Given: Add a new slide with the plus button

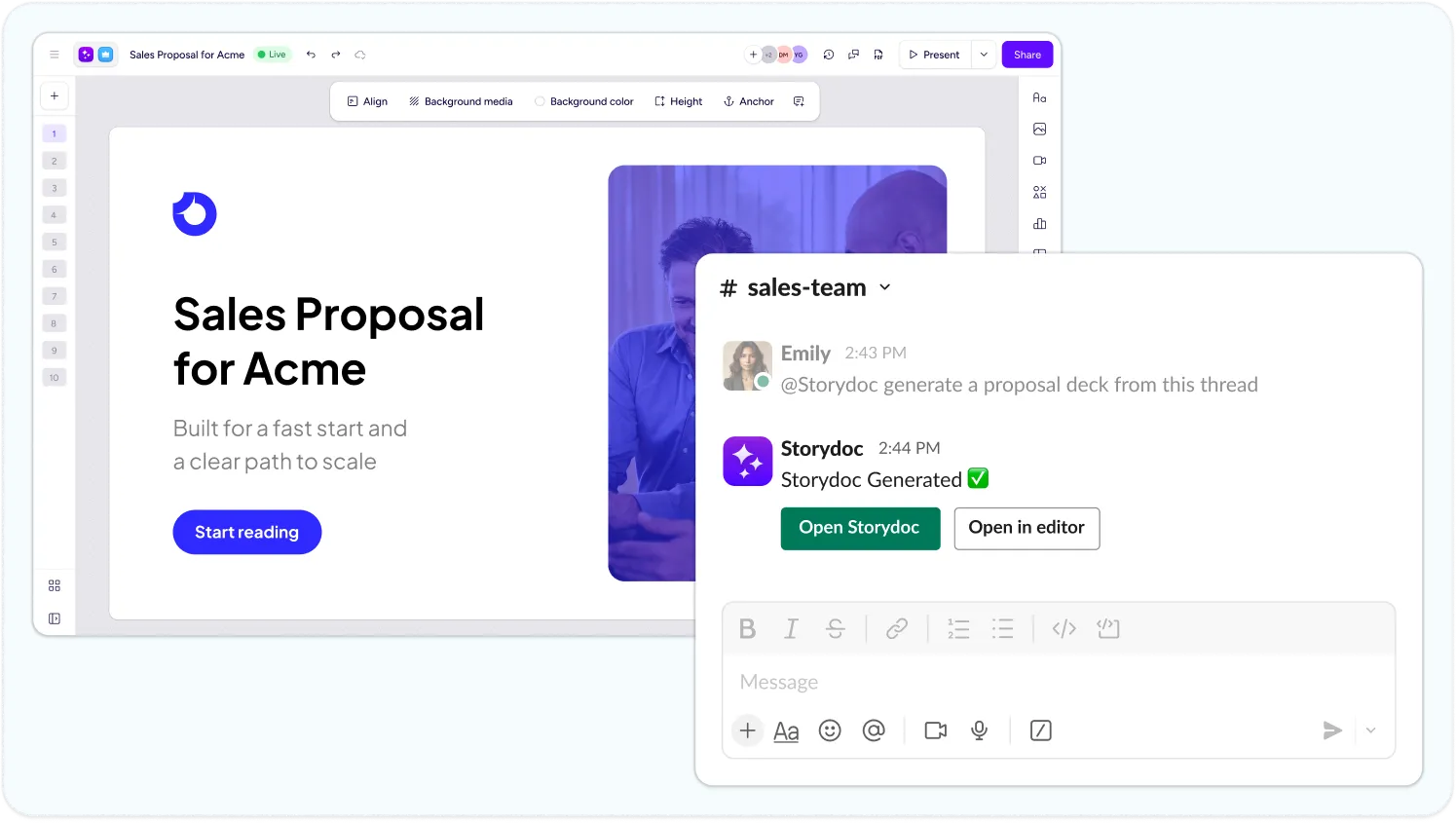Looking at the screenshot, I should [x=55, y=95].
